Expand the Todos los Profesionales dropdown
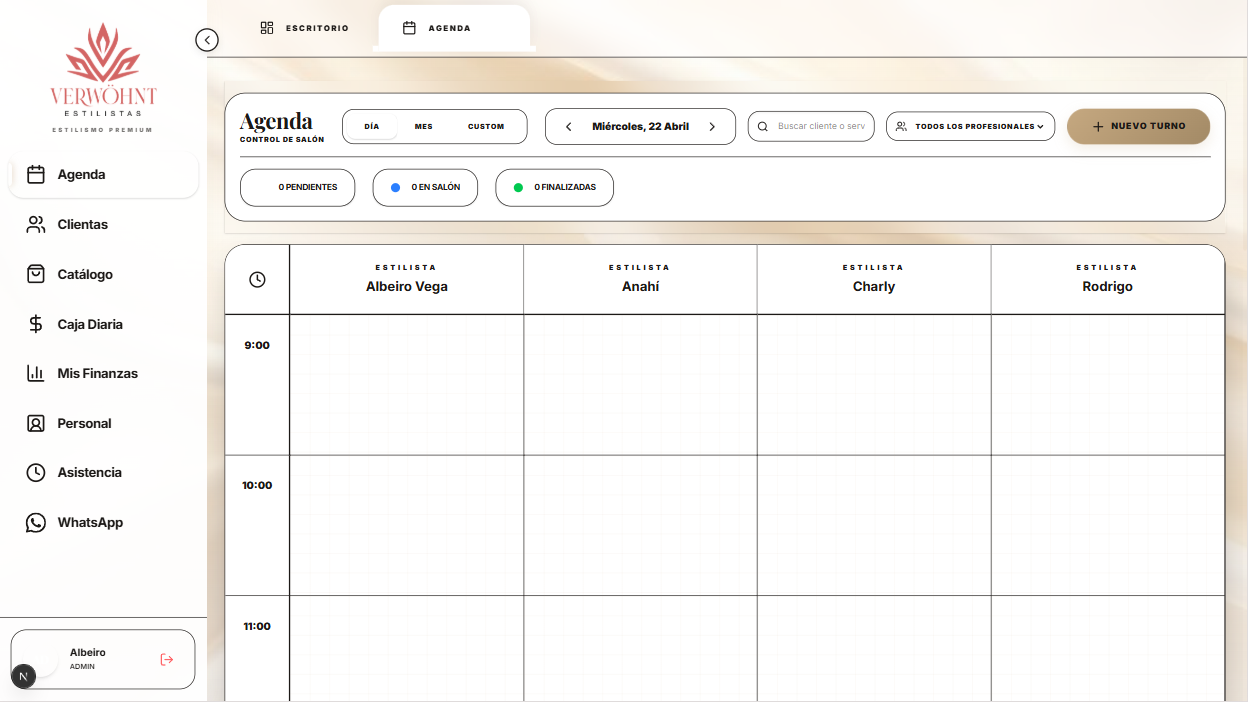Viewport: 1248px width, 702px height. click(970, 127)
